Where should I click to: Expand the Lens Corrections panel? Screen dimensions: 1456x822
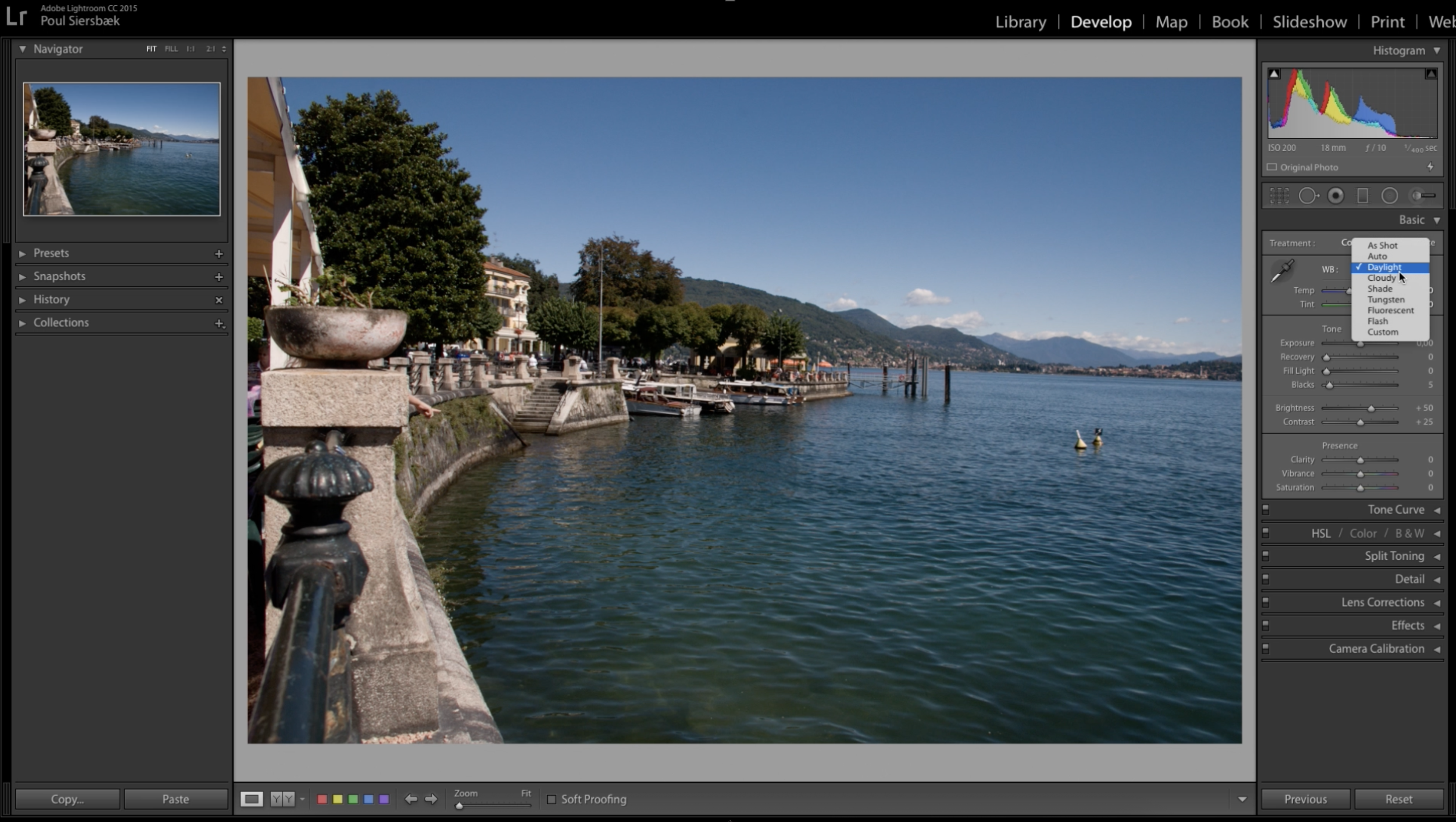[1382, 602]
